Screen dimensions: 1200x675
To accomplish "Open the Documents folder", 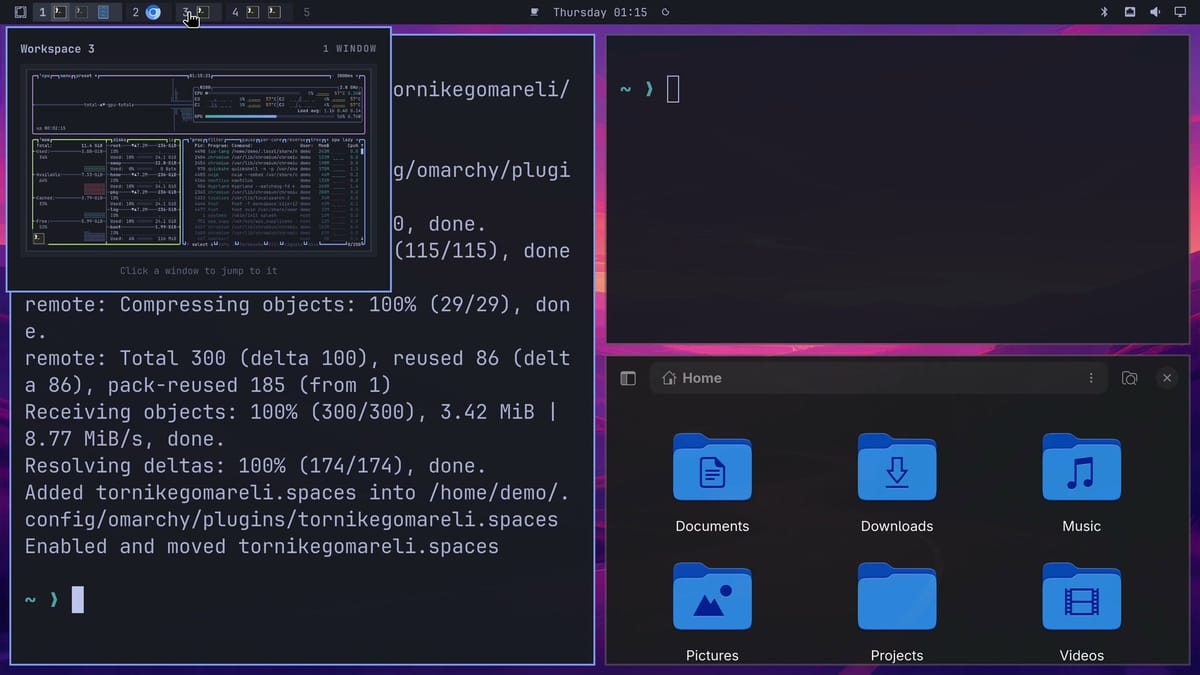I will pos(712,467).
